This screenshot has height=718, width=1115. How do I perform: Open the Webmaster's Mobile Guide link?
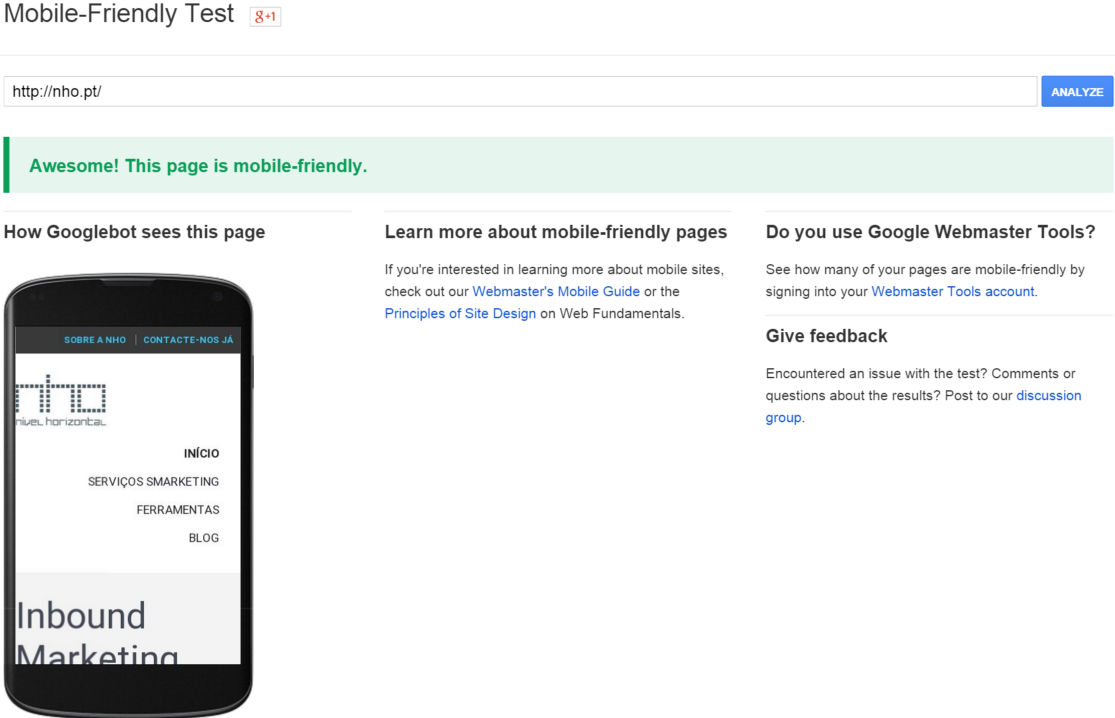pos(556,292)
